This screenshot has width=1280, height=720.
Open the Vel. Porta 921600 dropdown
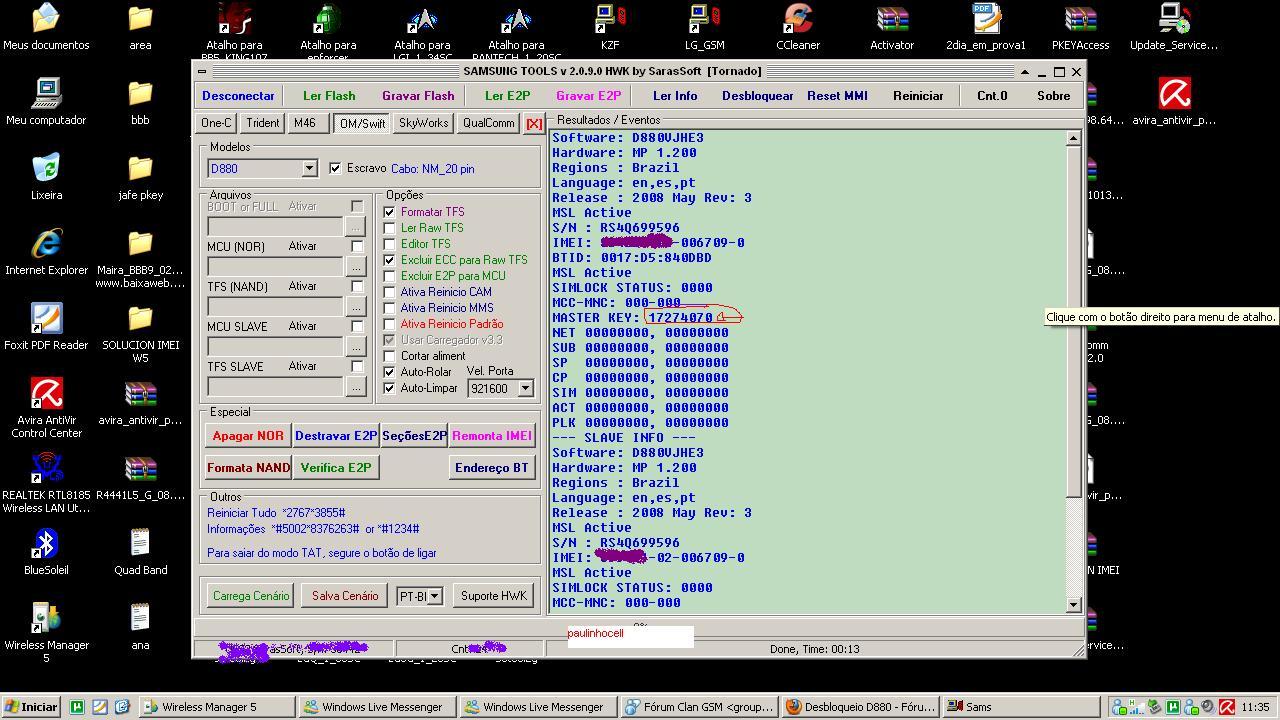coord(525,388)
